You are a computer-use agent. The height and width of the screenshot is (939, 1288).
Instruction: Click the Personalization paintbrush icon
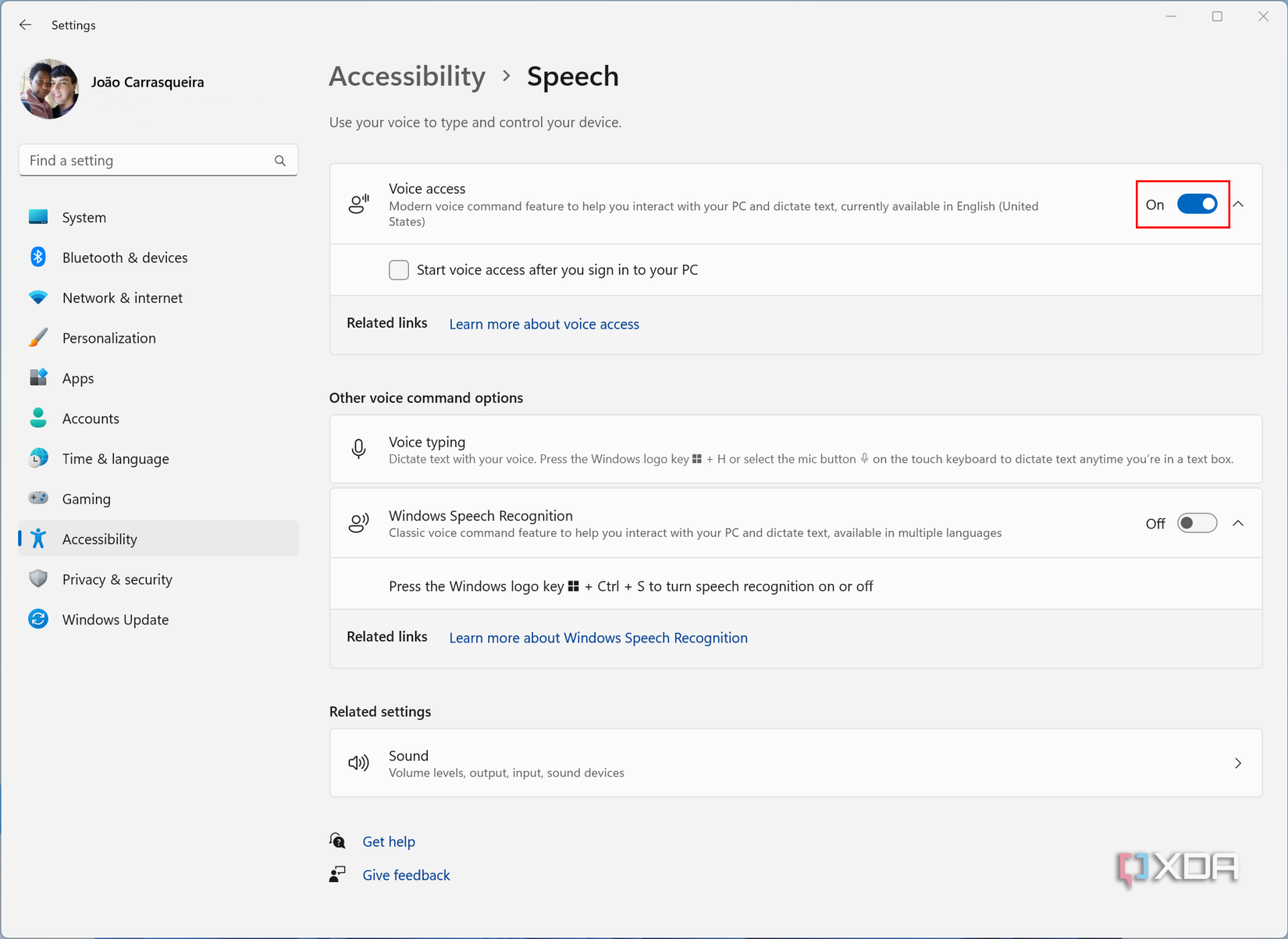[x=38, y=338]
